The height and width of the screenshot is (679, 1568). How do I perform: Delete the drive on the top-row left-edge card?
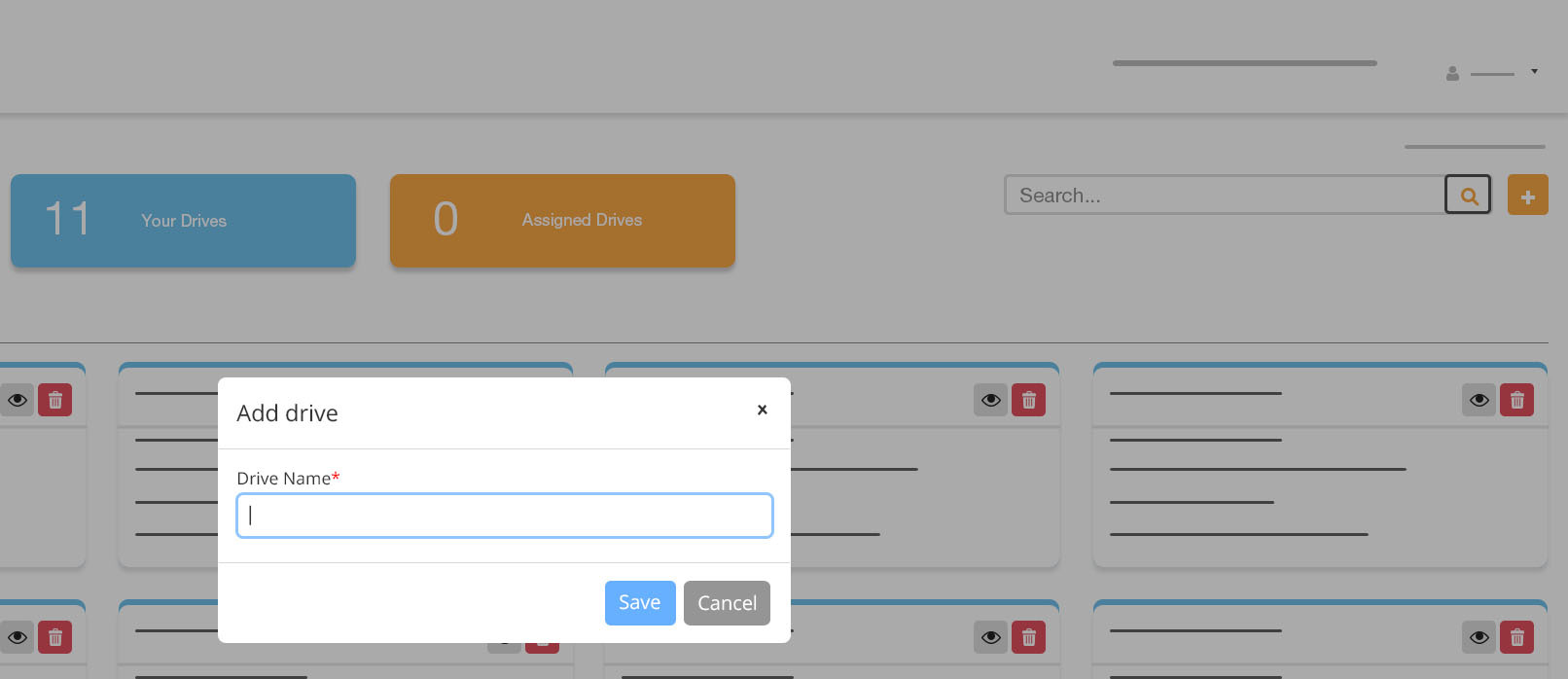(55, 400)
